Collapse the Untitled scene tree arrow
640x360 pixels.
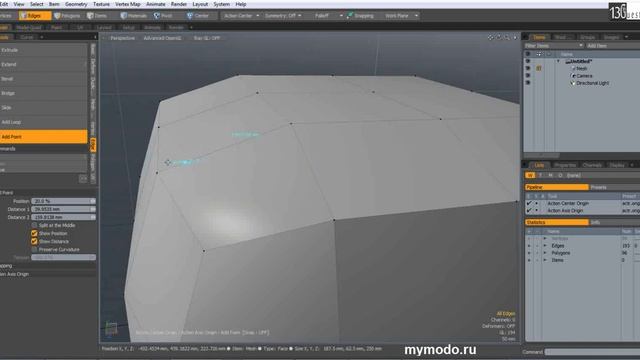pyautogui.click(x=558, y=61)
